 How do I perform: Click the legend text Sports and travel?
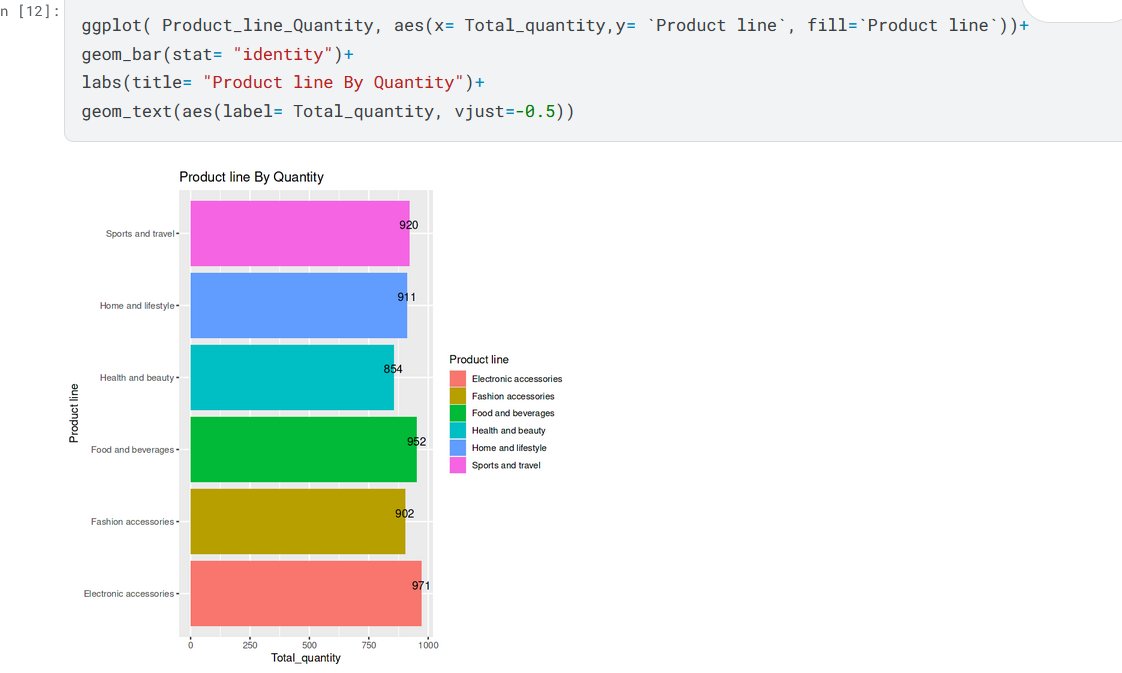click(506, 466)
